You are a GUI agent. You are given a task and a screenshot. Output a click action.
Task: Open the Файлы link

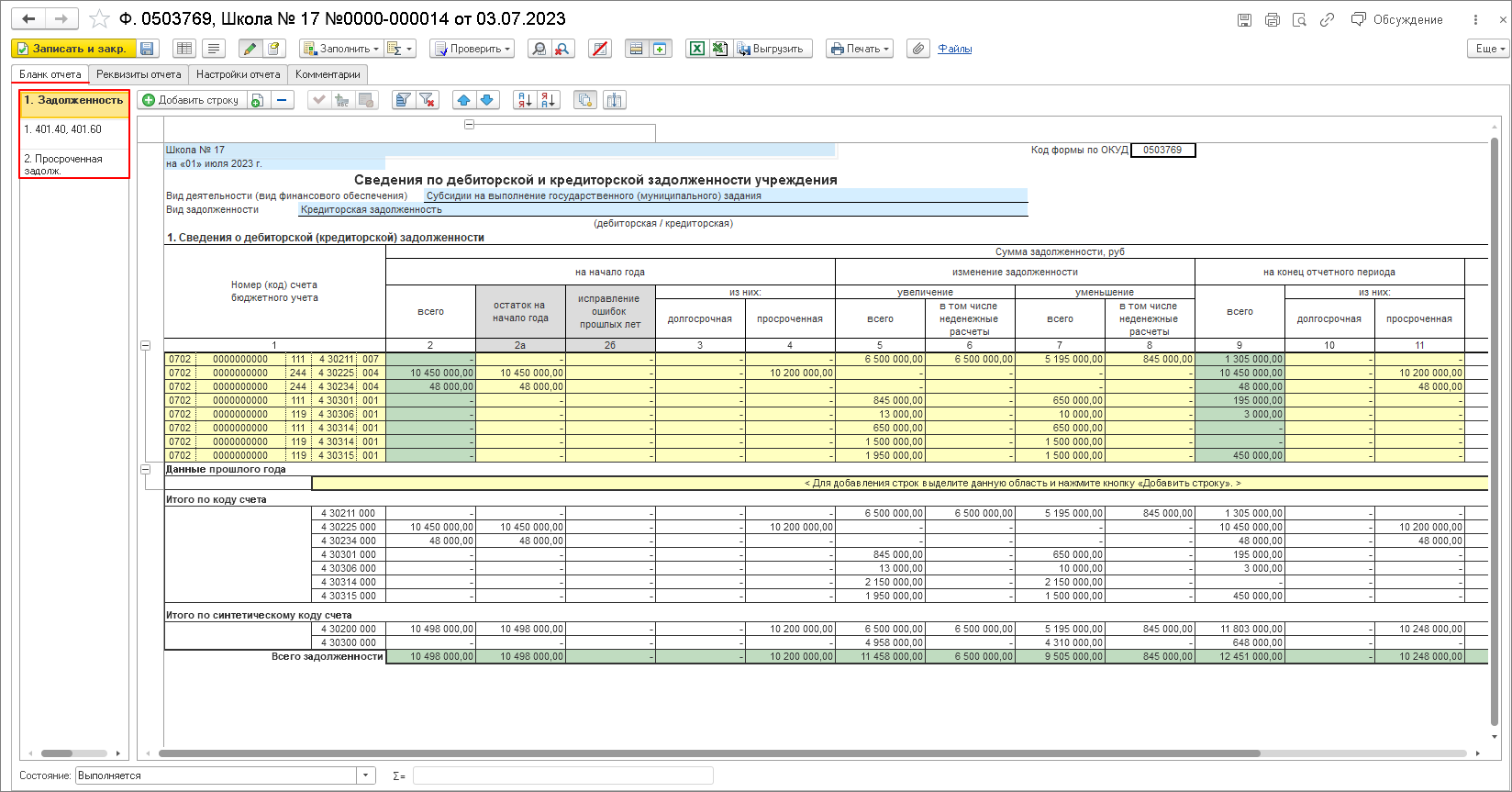tap(954, 49)
